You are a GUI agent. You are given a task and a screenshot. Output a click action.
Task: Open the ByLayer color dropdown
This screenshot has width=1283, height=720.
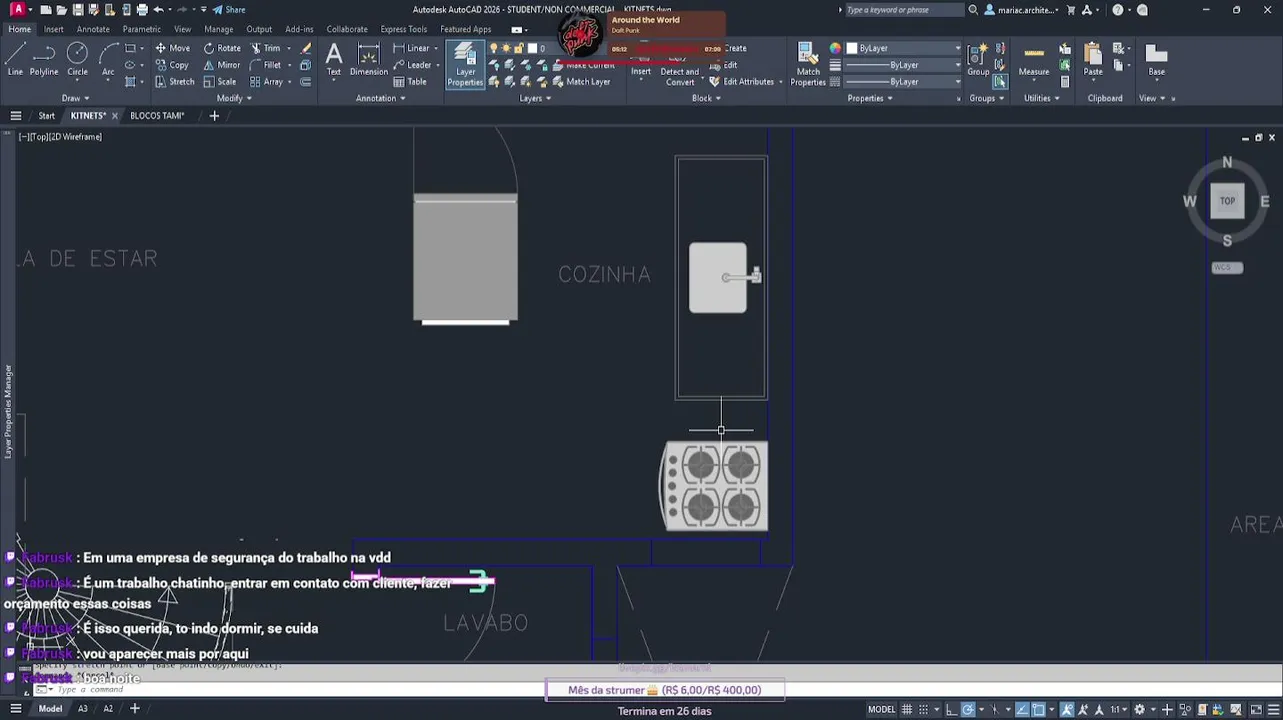point(904,48)
